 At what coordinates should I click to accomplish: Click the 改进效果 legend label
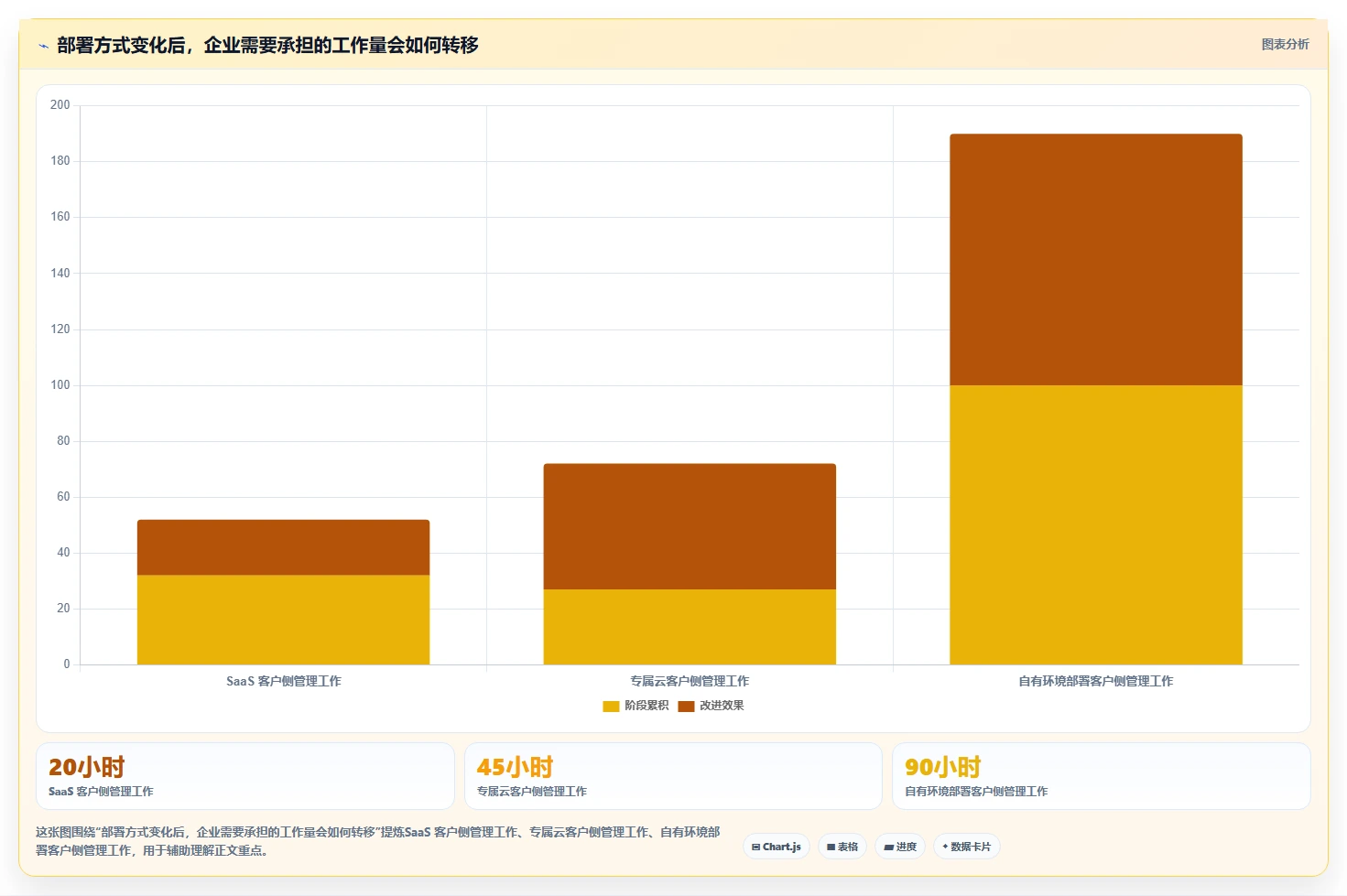click(x=722, y=706)
